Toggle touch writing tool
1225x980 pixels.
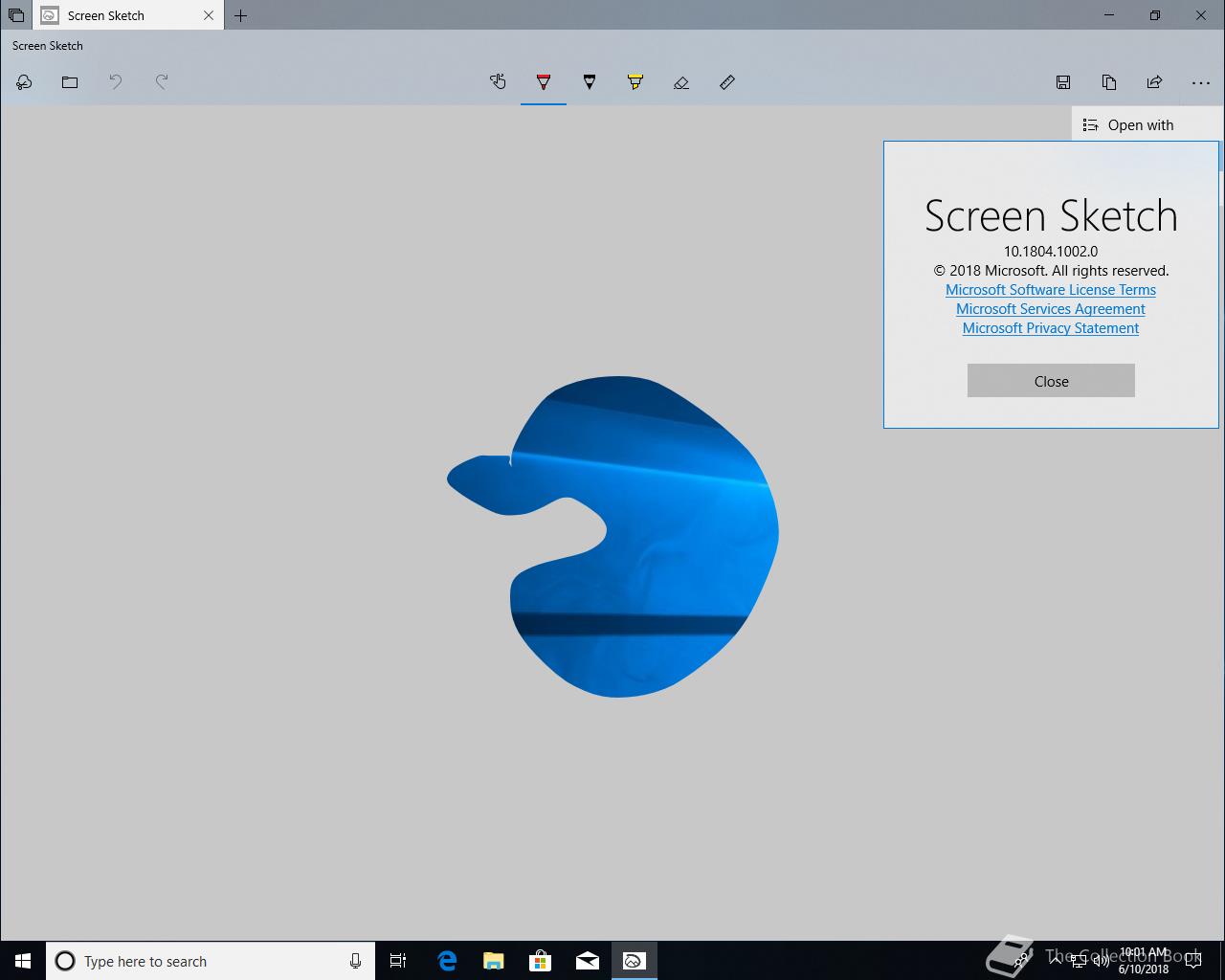498,82
